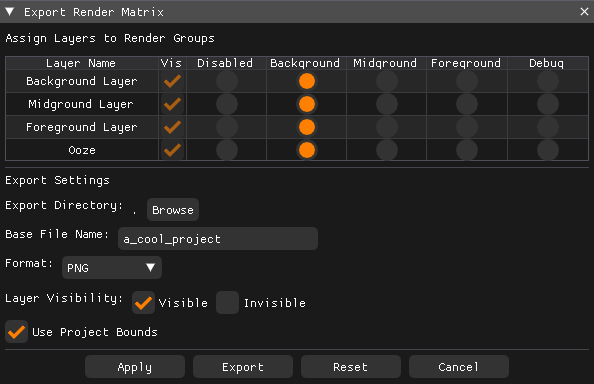Viewport: 594px width, 384px height.
Task: Select the Midground Layer name cell
Action: [81, 104]
